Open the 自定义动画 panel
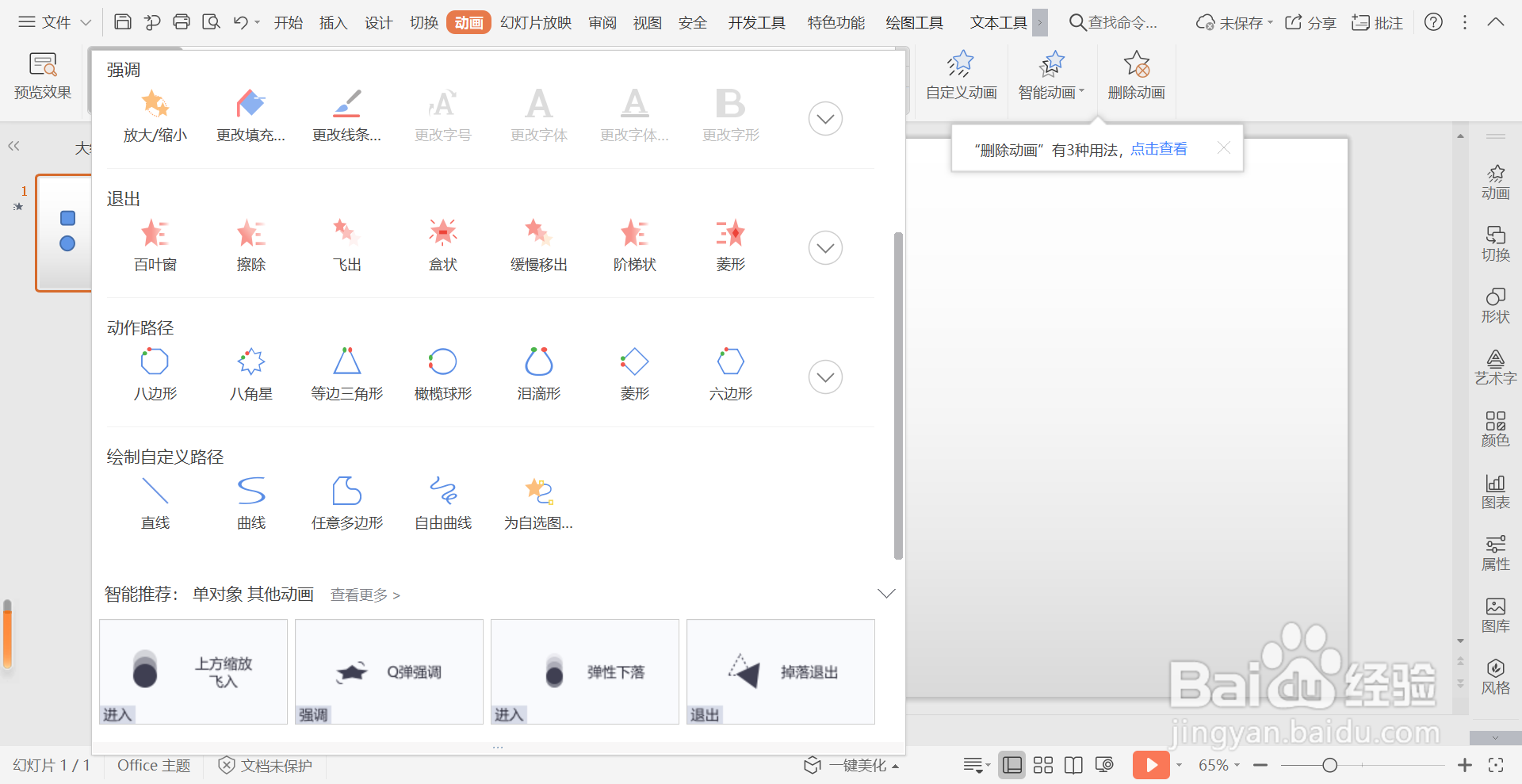The image size is (1522, 784). [959, 75]
